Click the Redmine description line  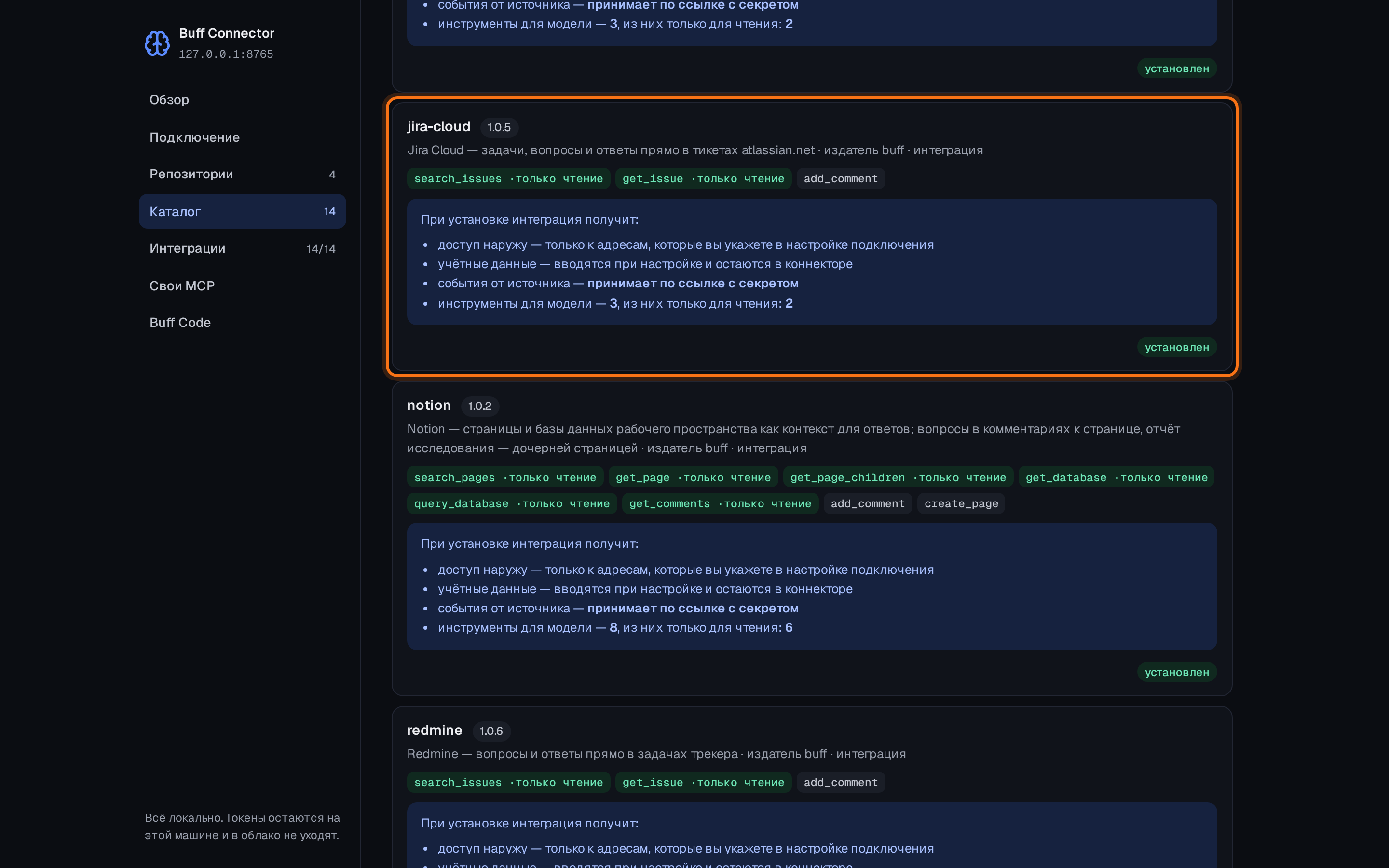656,754
